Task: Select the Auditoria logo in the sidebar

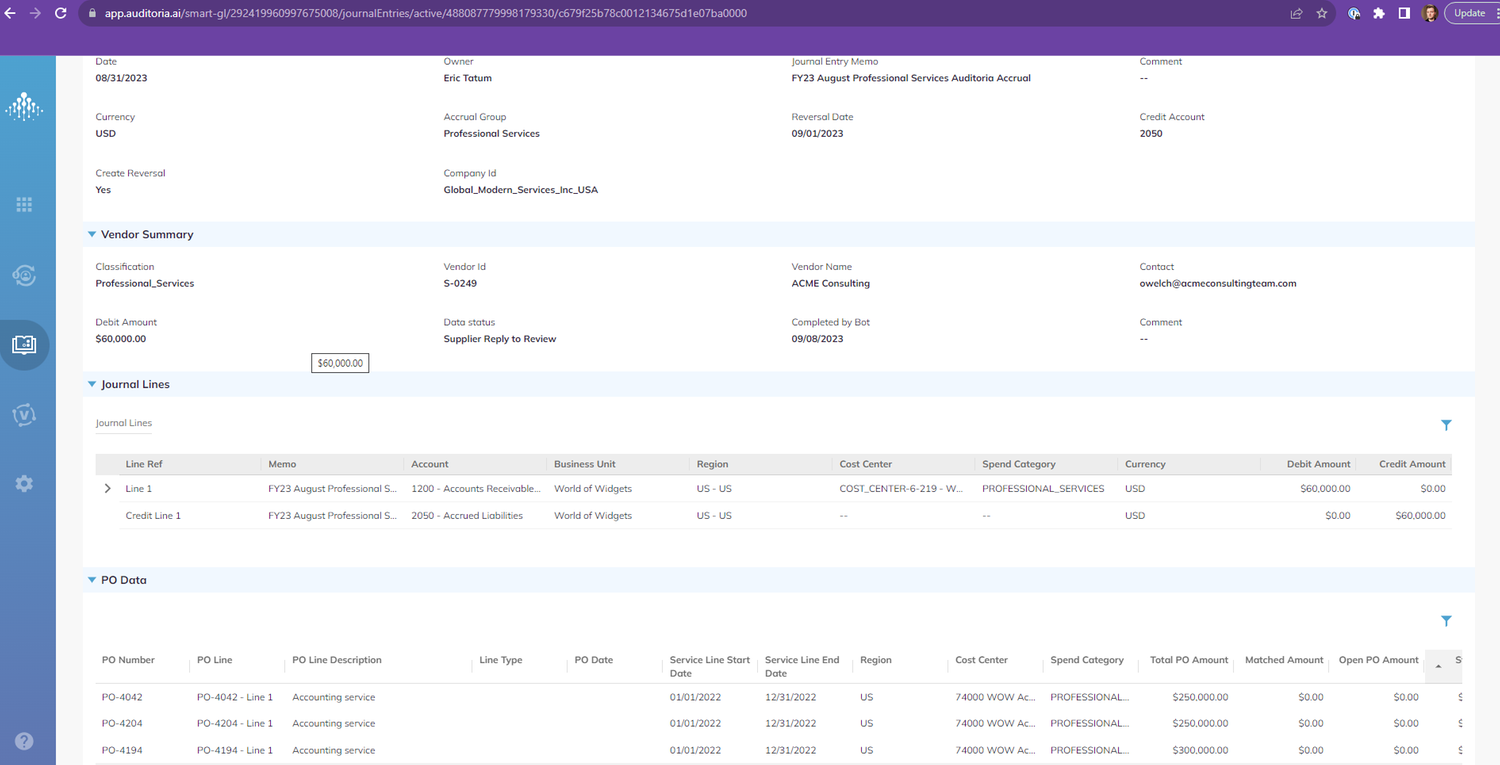Action: point(24,107)
